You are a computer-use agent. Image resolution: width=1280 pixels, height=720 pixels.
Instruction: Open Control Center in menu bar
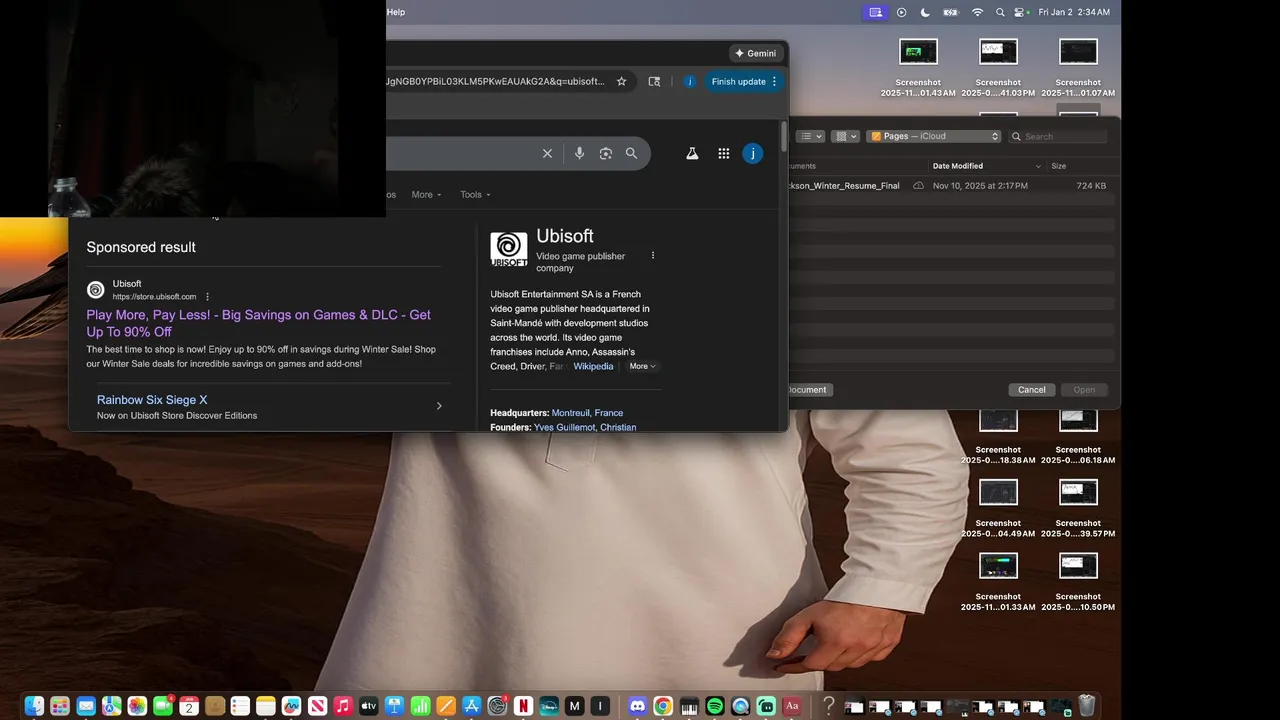click(1021, 12)
